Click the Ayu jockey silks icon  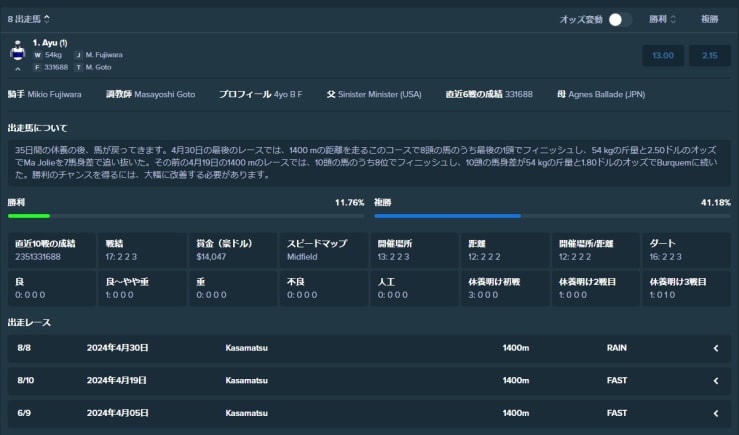click(17, 50)
